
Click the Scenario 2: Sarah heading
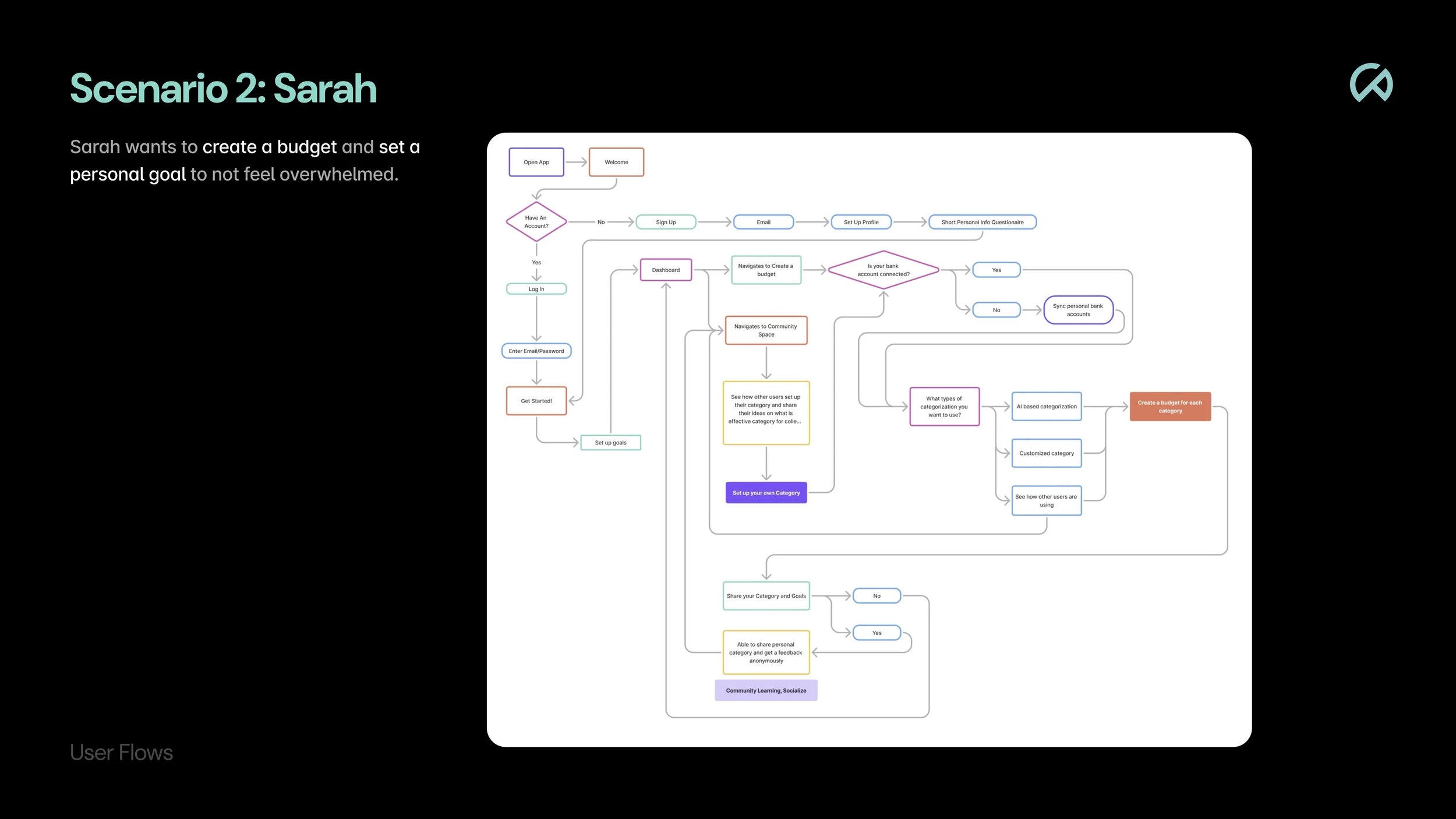pyautogui.click(x=223, y=89)
